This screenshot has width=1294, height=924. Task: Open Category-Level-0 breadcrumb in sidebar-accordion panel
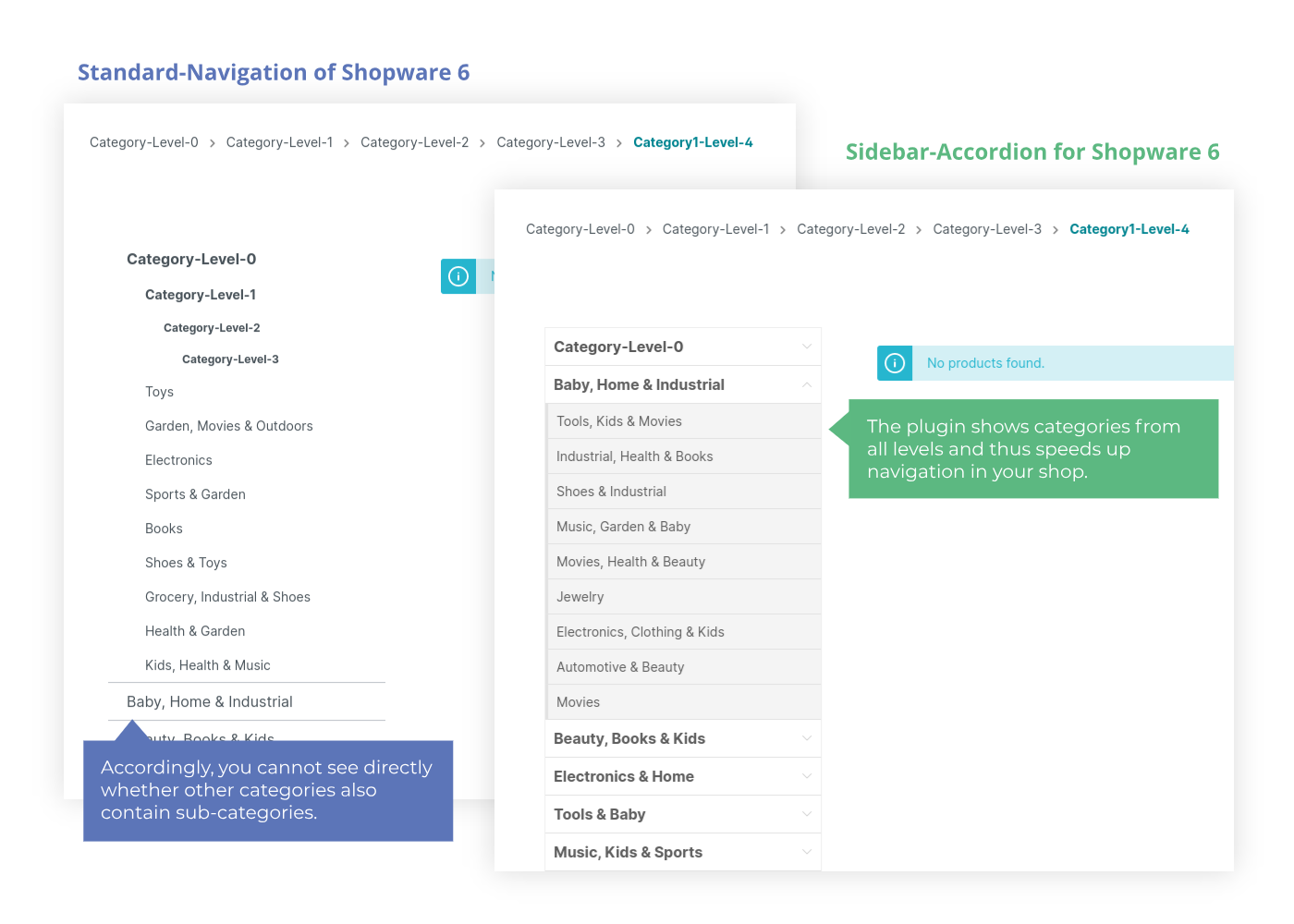pyautogui.click(x=580, y=229)
